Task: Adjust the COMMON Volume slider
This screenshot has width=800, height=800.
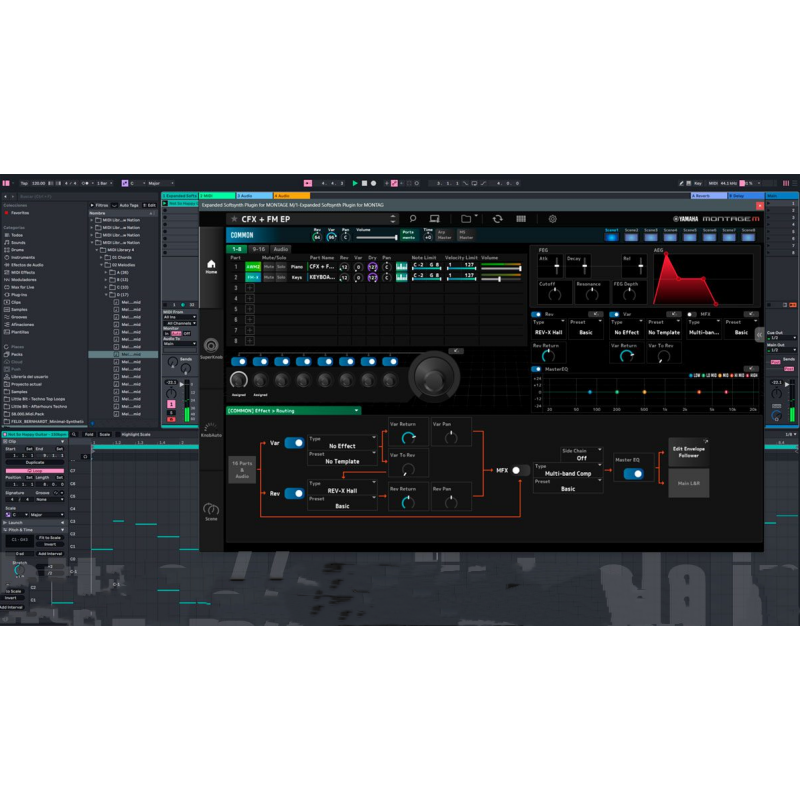Action: click(377, 237)
